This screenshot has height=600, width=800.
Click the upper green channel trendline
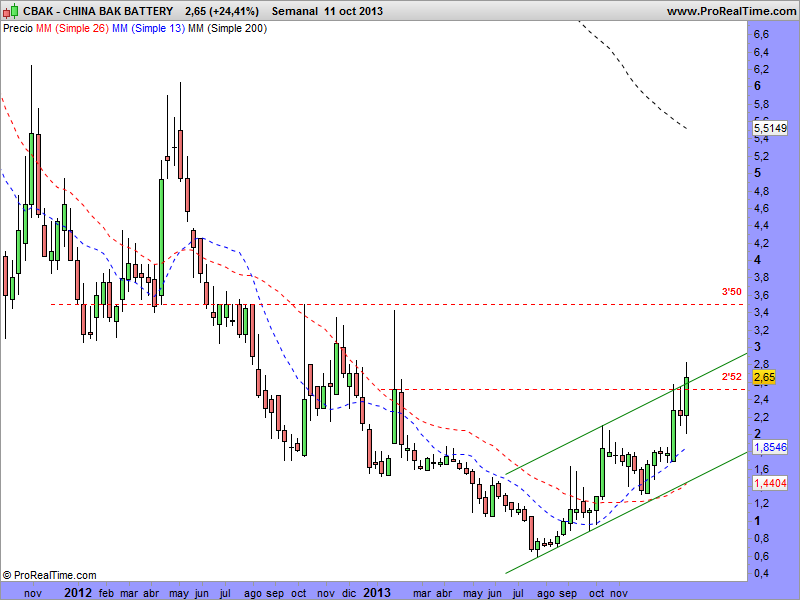[x=626, y=413]
